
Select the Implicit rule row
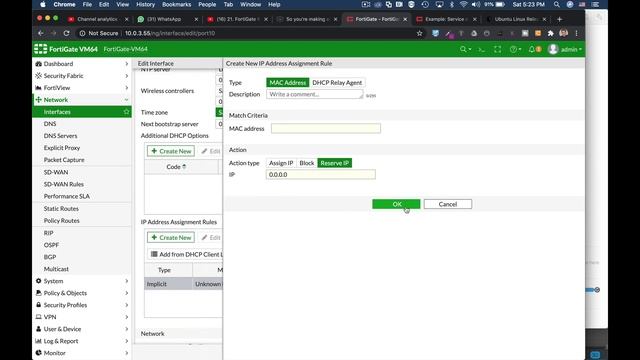184,284
